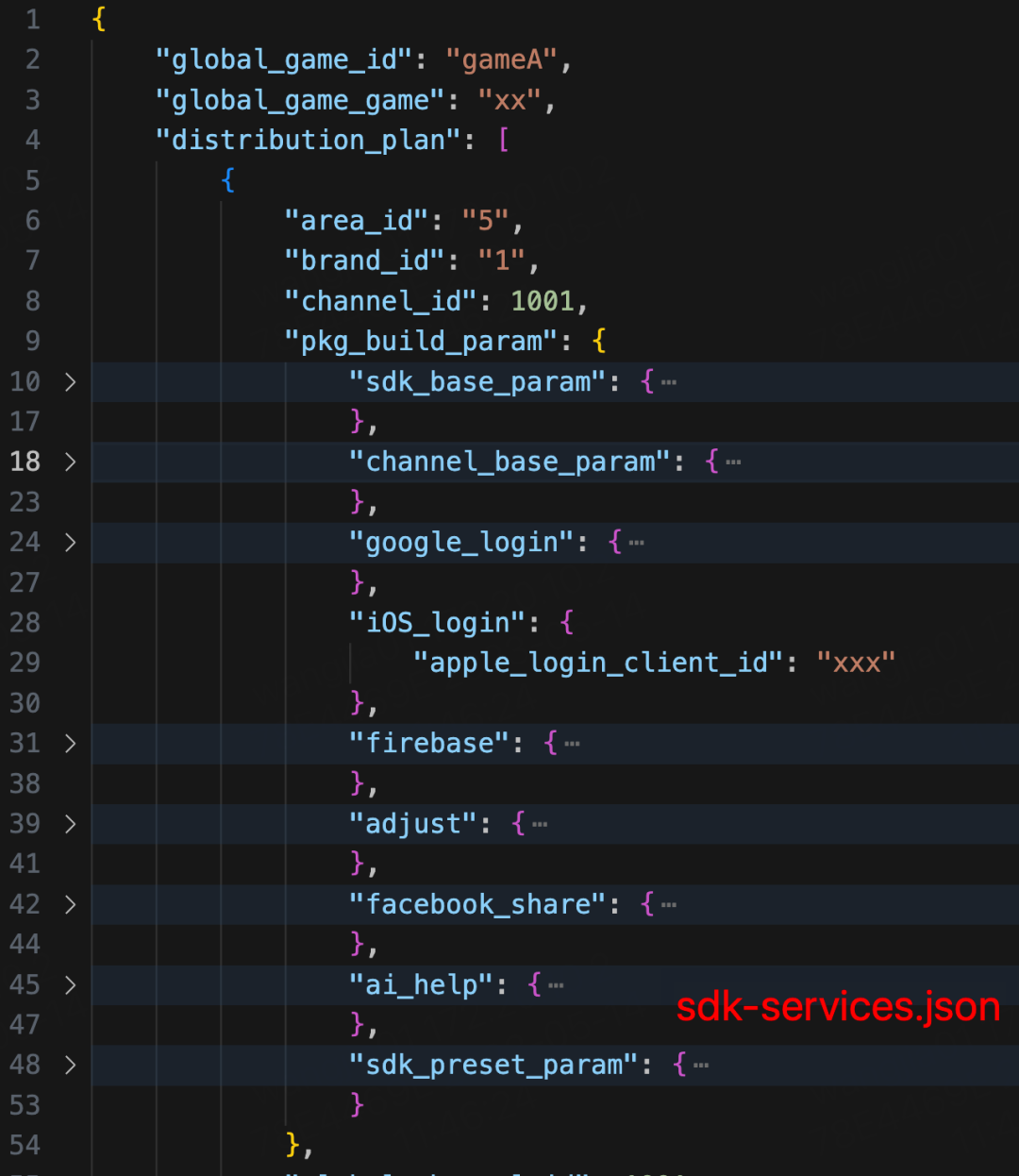The width and height of the screenshot is (1019, 1176).
Task: Click the ellipsis after channel_base_param brace
Action: 733,463
